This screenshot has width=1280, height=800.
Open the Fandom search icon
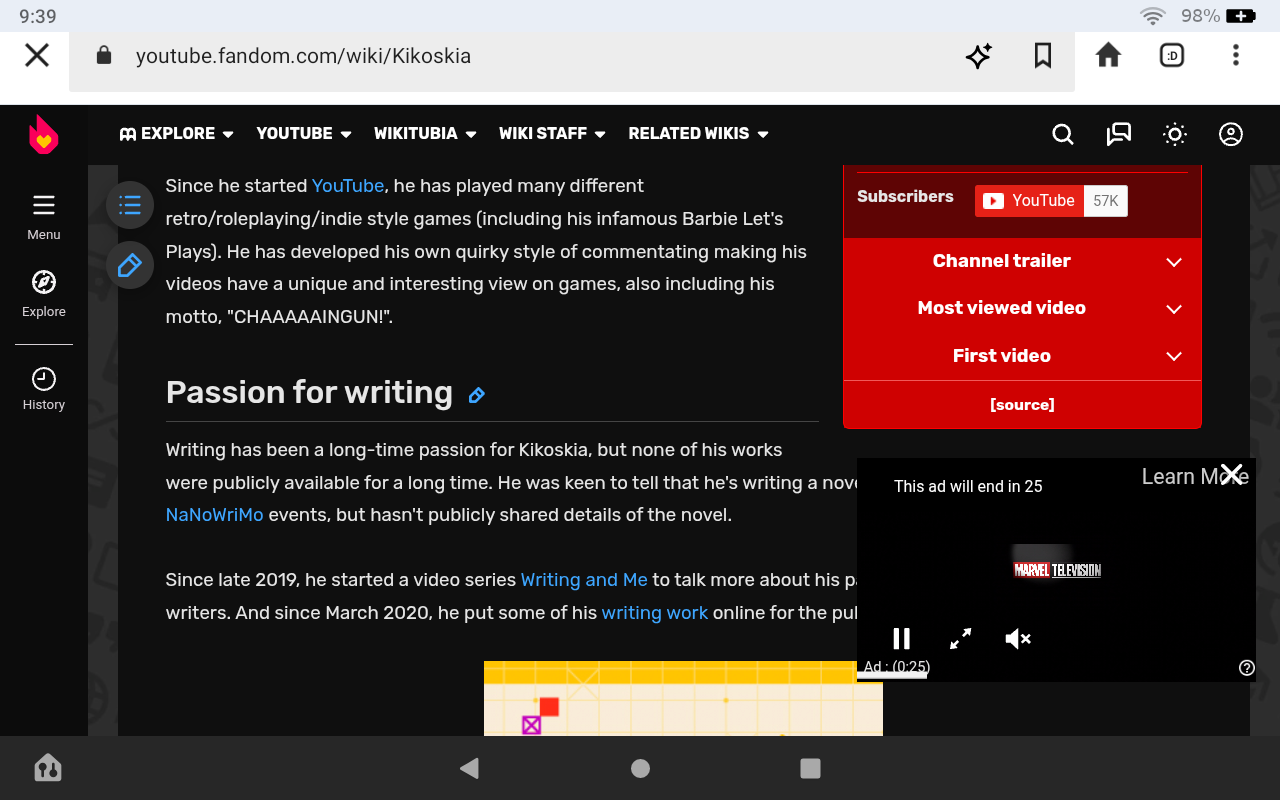click(x=1063, y=134)
